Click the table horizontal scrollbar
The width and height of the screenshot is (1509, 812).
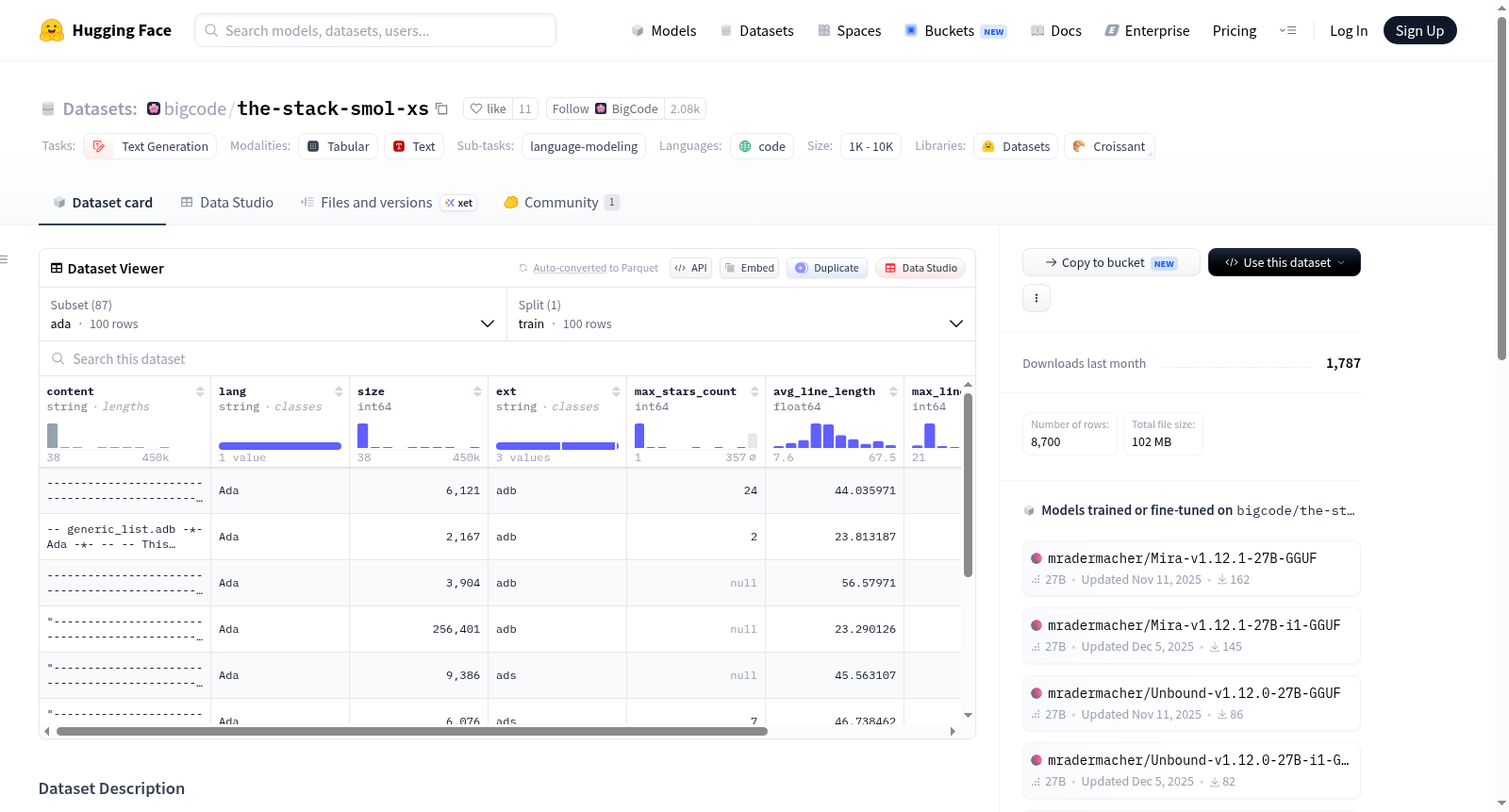point(412,731)
